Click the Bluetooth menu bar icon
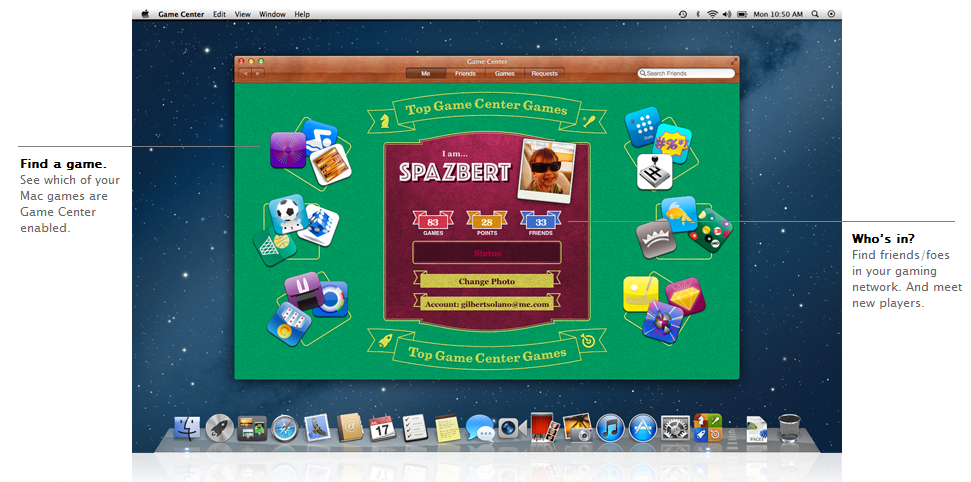 [698, 14]
